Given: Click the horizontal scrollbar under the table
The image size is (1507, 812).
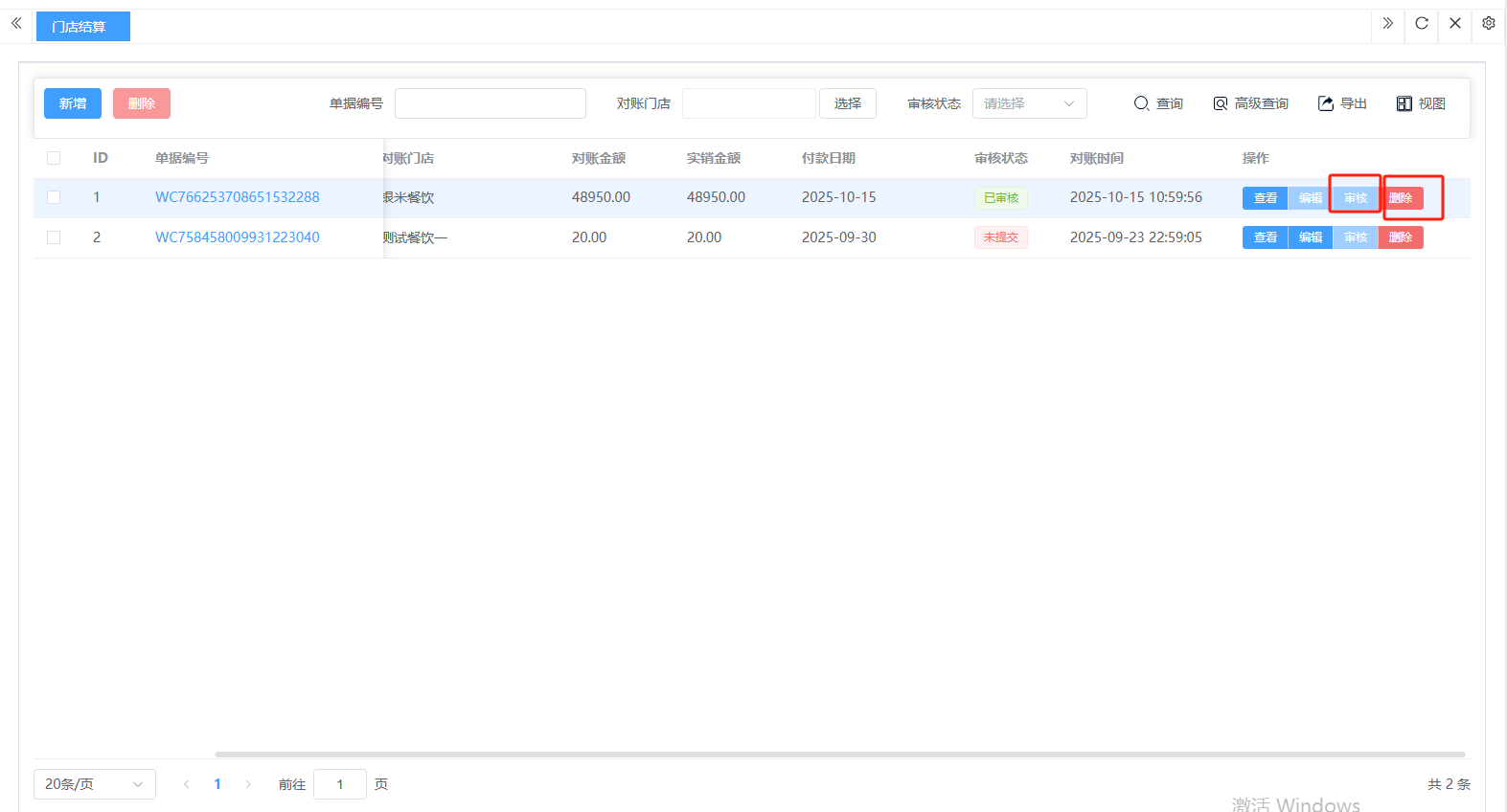Looking at the screenshot, I should click(x=839, y=755).
